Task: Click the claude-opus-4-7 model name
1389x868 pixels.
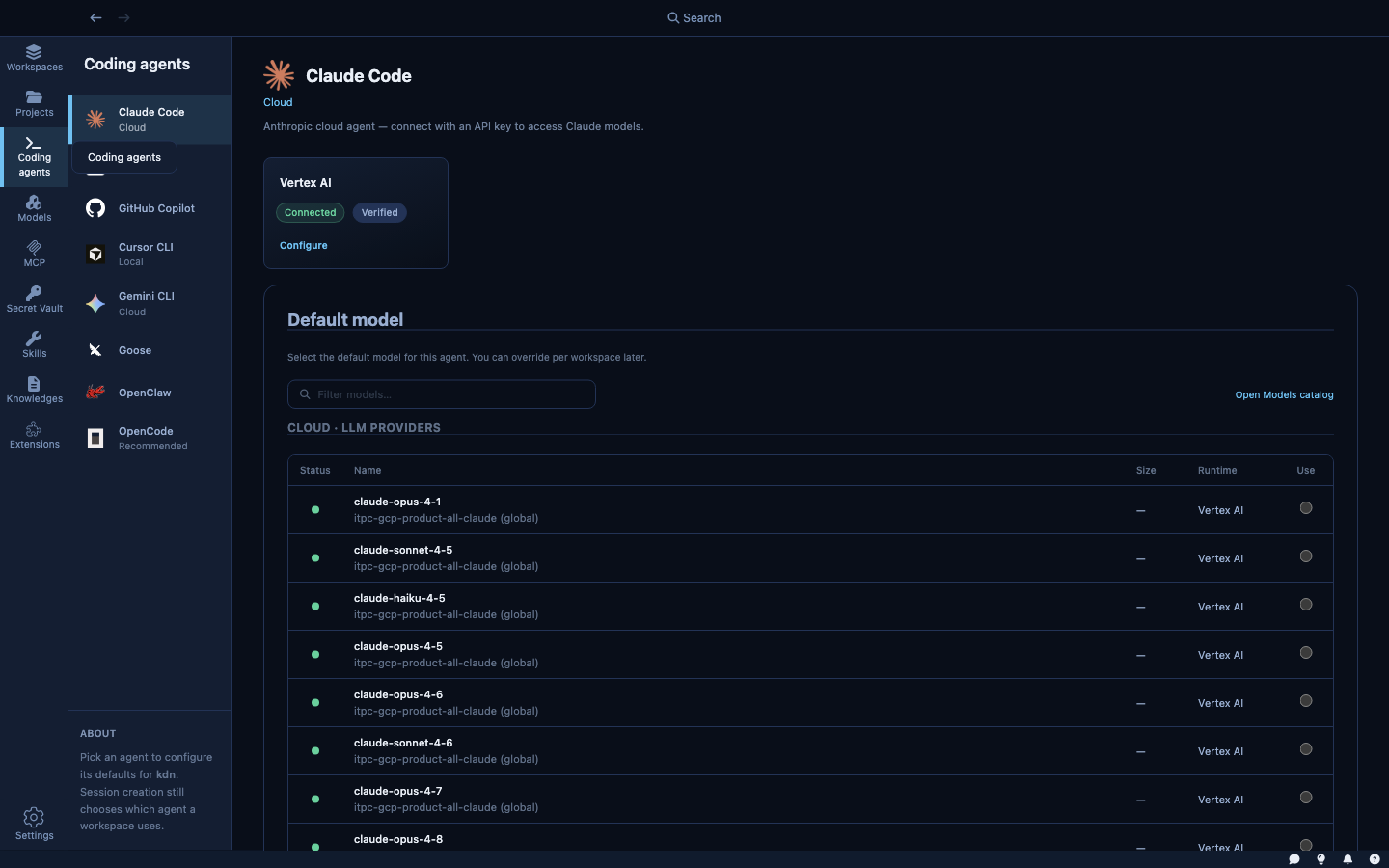Action: point(398,791)
